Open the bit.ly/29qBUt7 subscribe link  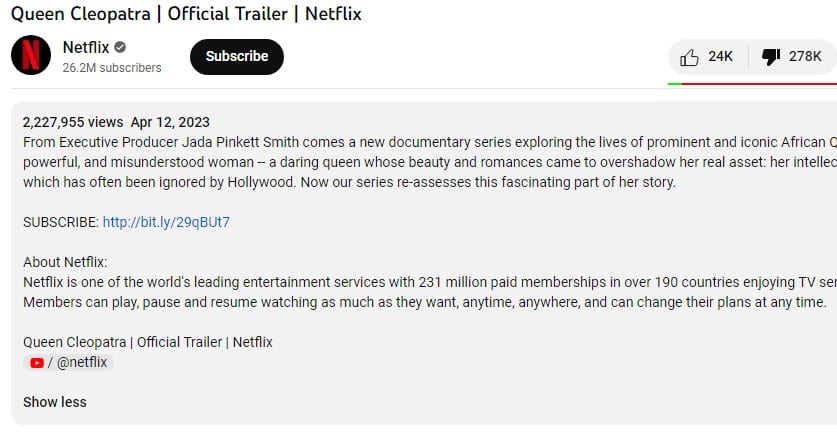[x=166, y=222]
